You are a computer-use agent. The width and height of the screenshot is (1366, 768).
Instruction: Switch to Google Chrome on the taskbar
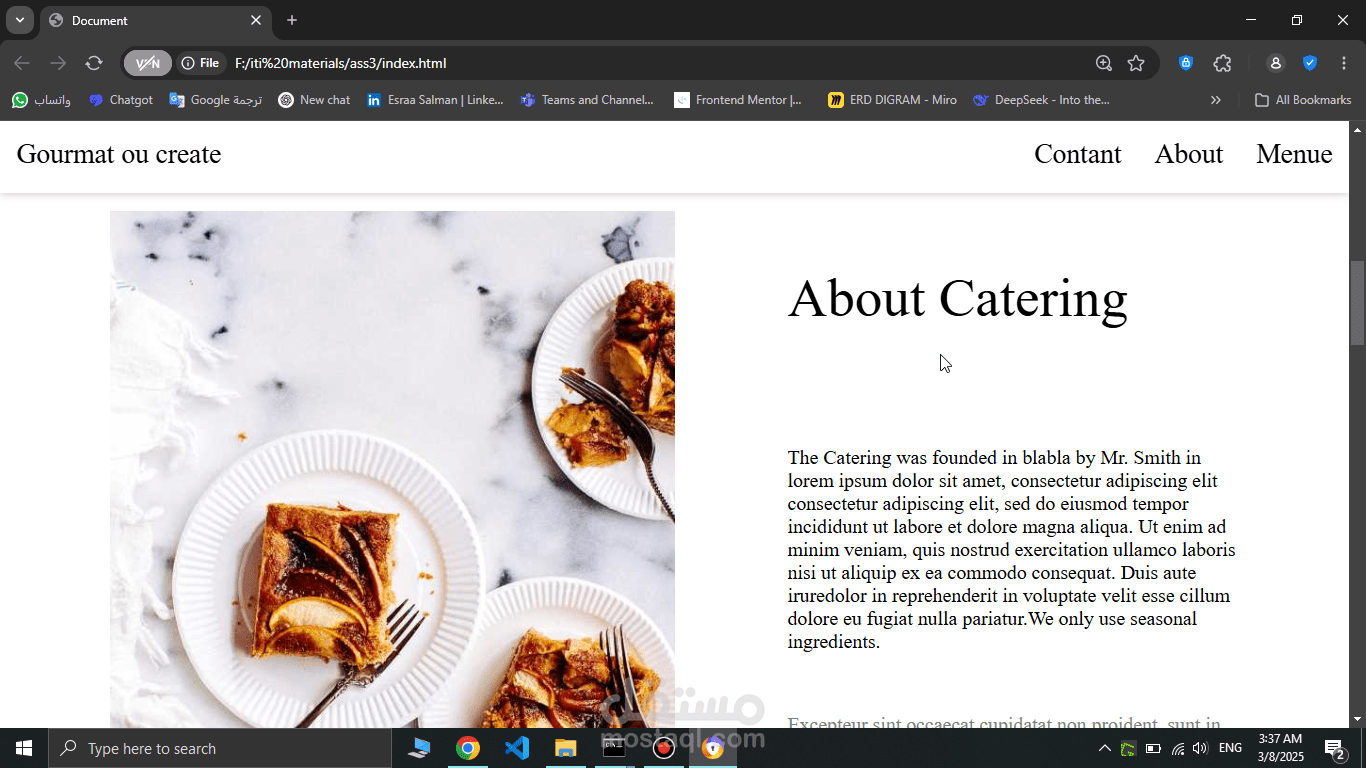coord(468,748)
